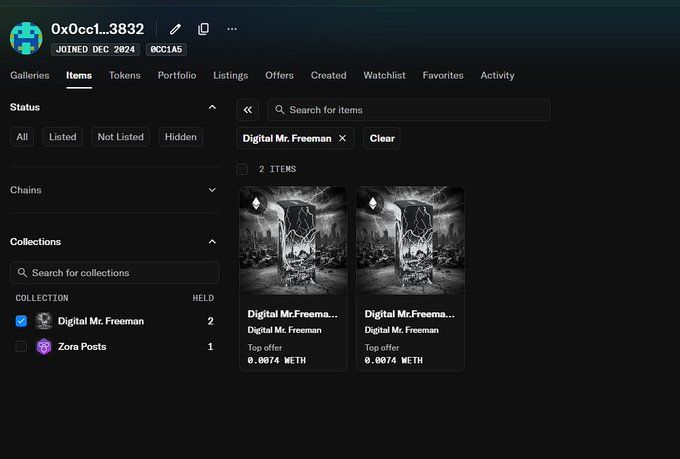Go to the Created tab
Screen dimensions: 680x459
(328, 75)
